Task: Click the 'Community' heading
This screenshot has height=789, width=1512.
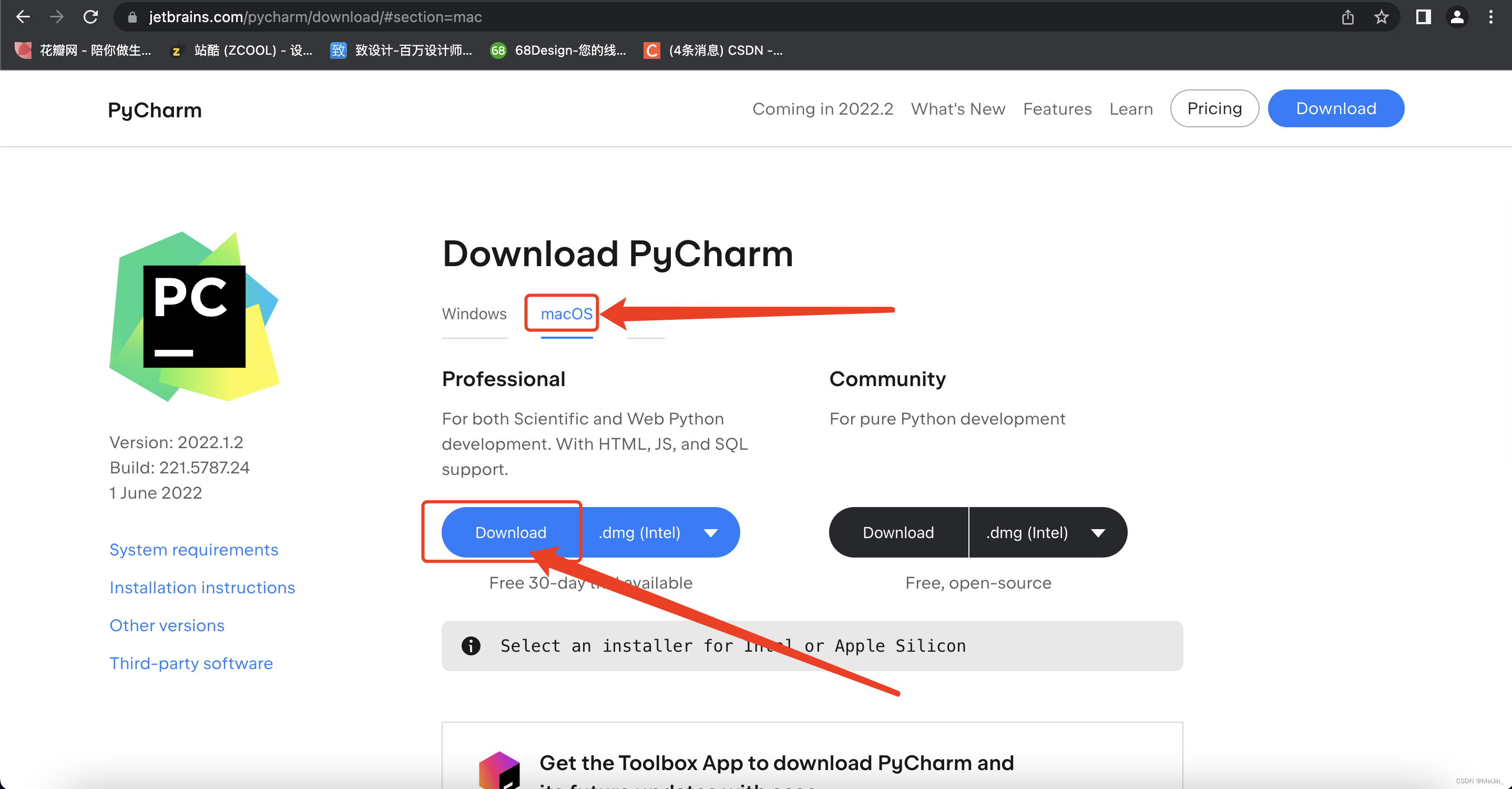Action: click(887, 379)
